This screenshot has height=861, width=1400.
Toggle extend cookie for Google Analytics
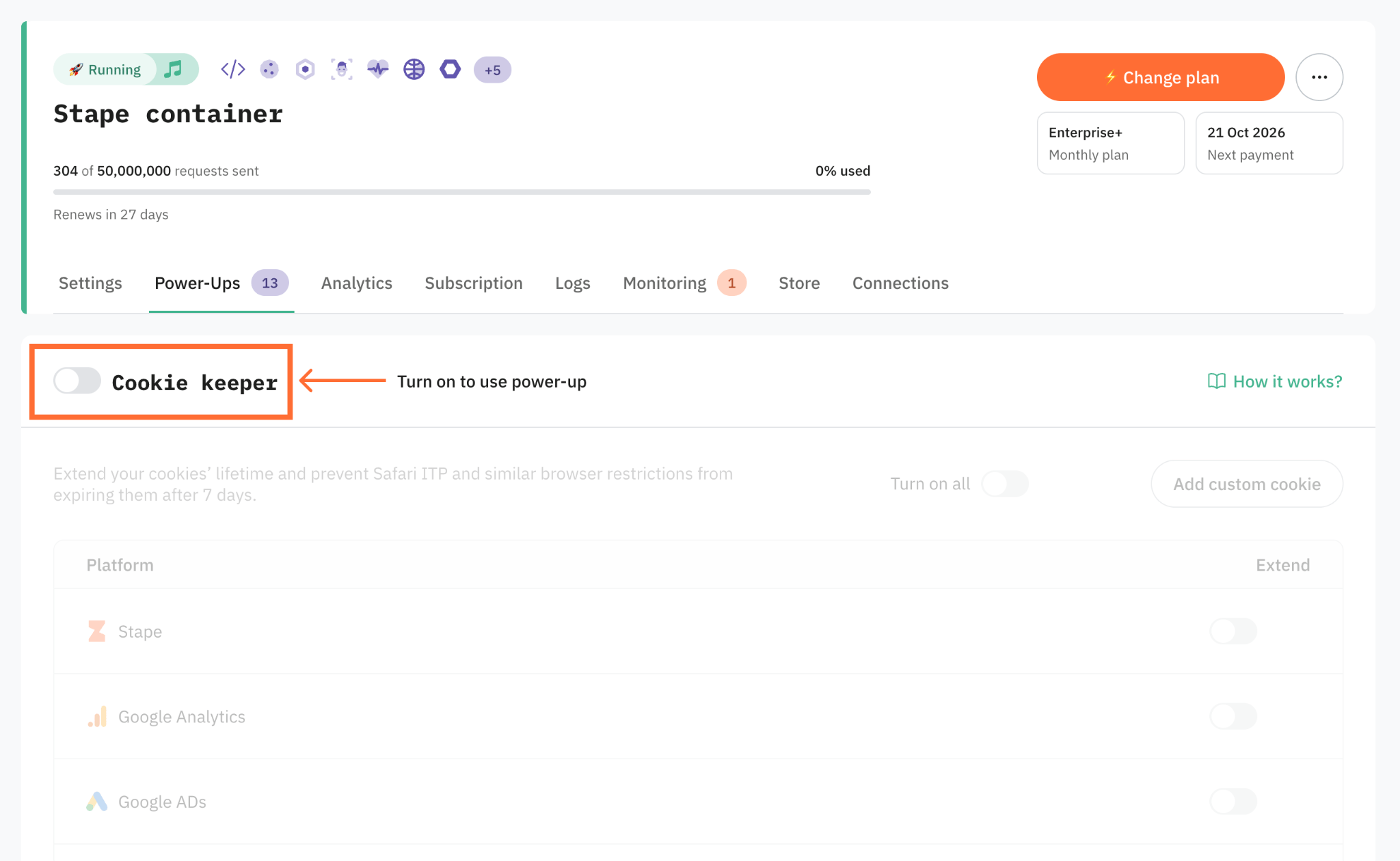pyautogui.click(x=1233, y=716)
